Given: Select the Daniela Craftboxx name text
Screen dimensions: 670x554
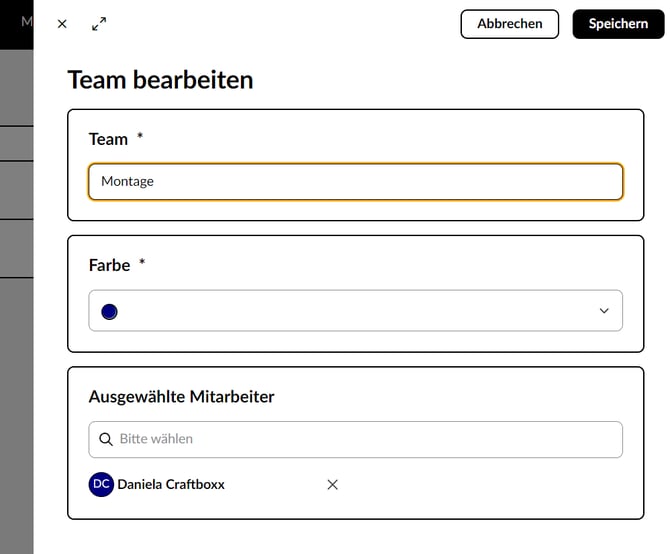Looking at the screenshot, I should pos(171,484).
